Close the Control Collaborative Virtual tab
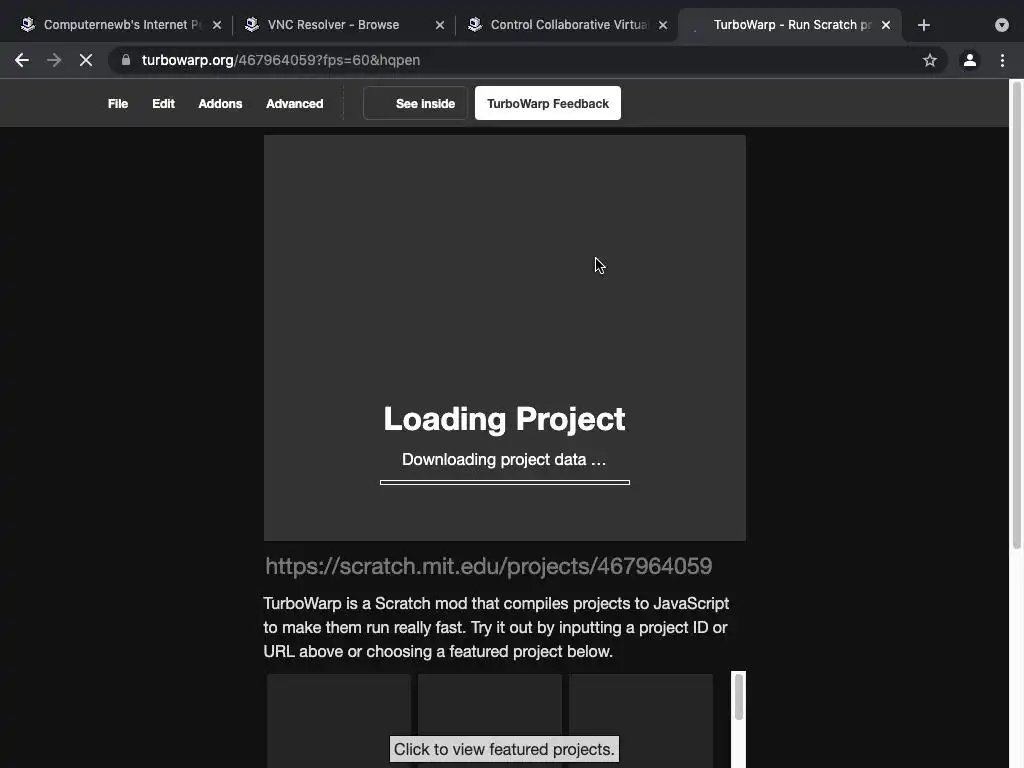Viewport: 1024px width, 768px height. point(663,25)
